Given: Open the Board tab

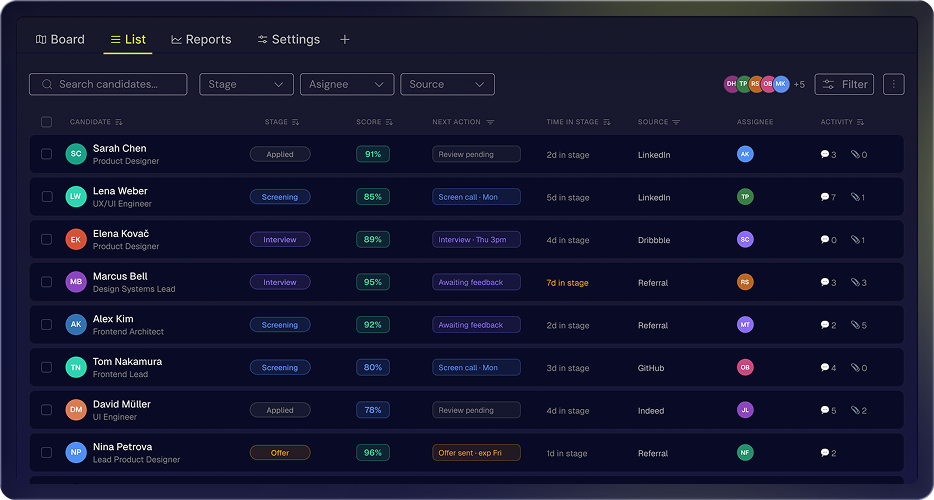Looking at the screenshot, I should point(60,39).
